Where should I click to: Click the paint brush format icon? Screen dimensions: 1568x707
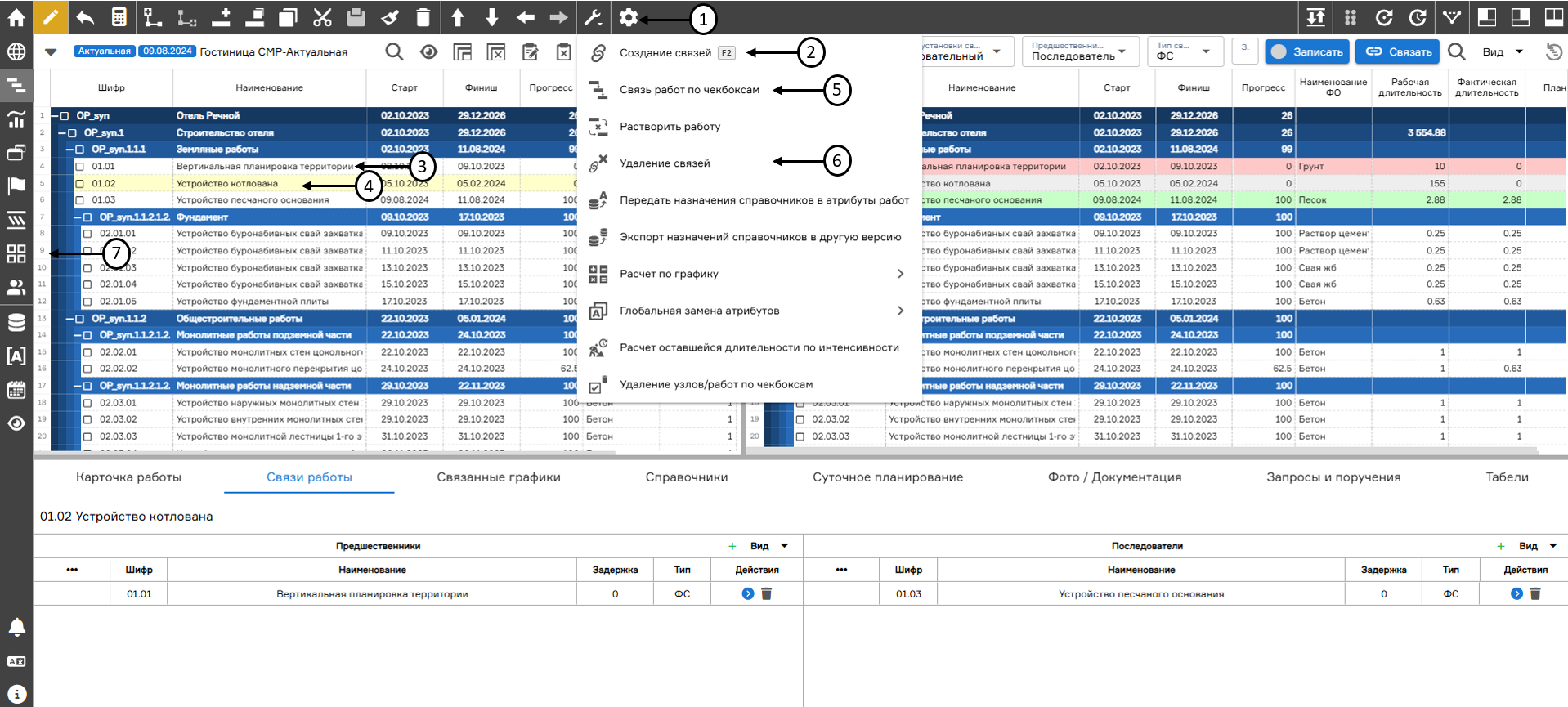click(390, 17)
